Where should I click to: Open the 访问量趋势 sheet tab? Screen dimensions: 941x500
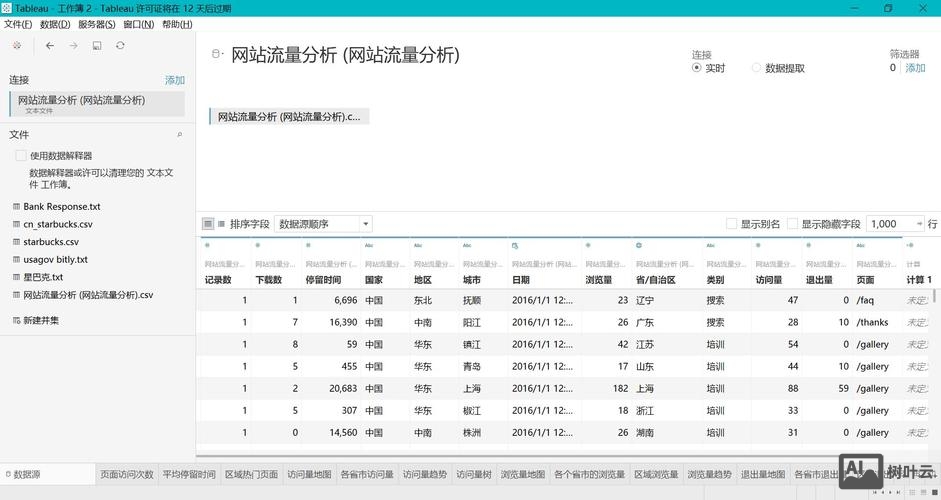[x=425, y=474]
